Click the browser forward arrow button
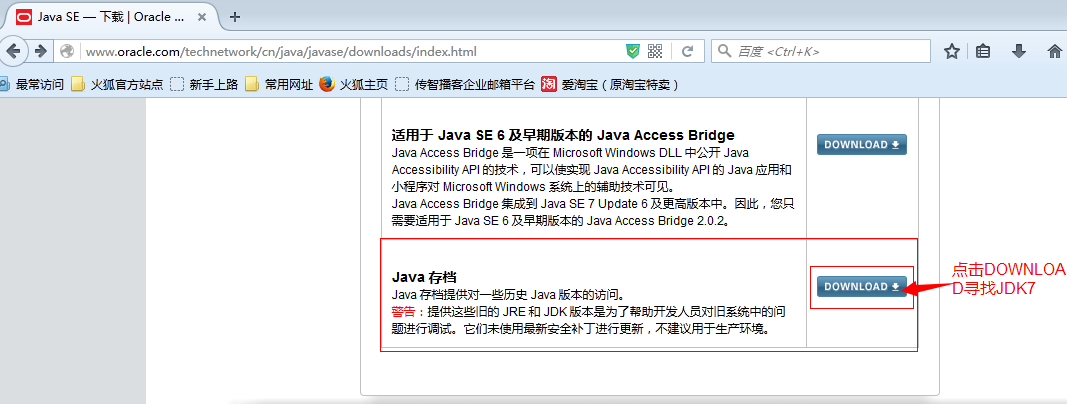The width and height of the screenshot is (1067, 404). tap(40, 51)
